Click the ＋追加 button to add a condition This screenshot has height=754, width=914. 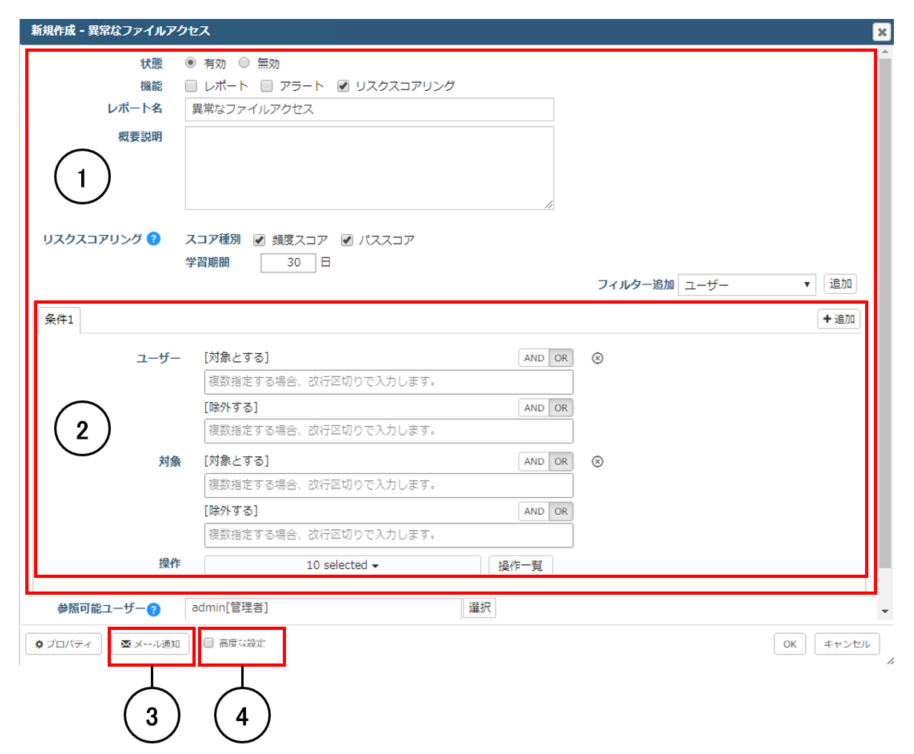pos(839,319)
